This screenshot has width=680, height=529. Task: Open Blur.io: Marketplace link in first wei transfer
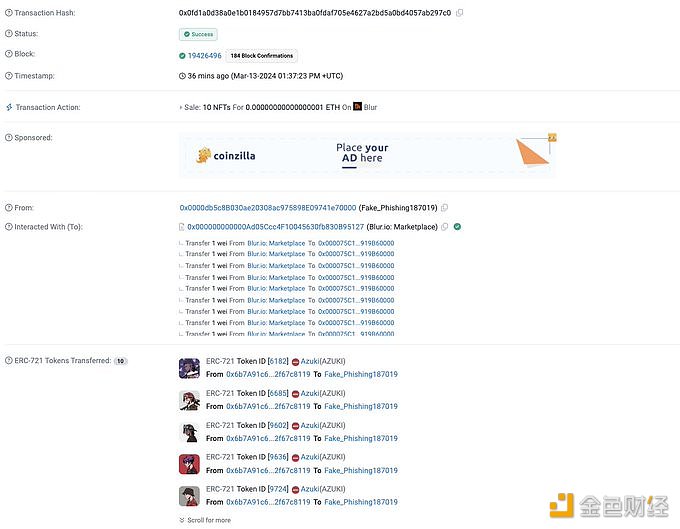click(x=276, y=243)
